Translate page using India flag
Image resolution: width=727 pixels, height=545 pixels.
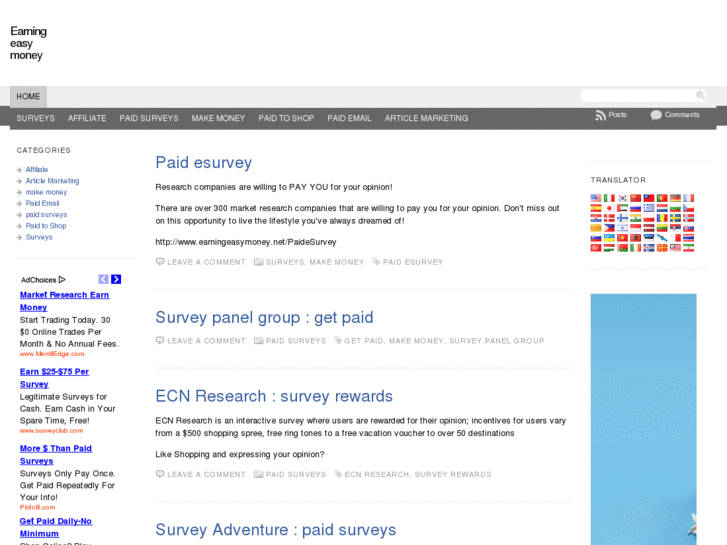[636, 218]
